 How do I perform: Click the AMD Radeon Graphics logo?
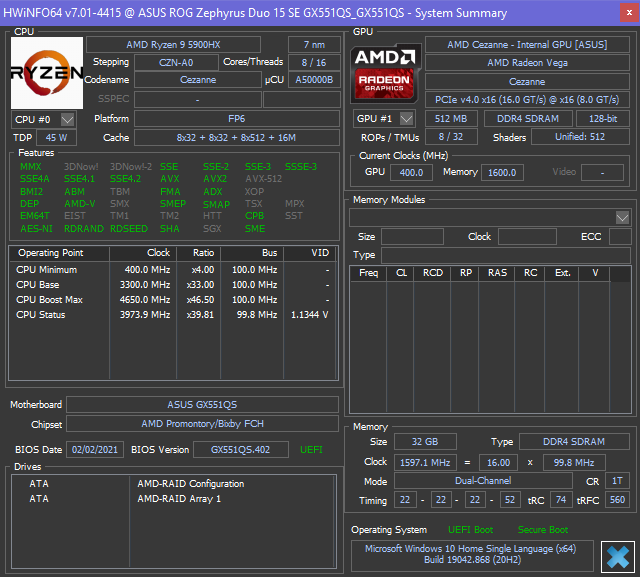385,73
